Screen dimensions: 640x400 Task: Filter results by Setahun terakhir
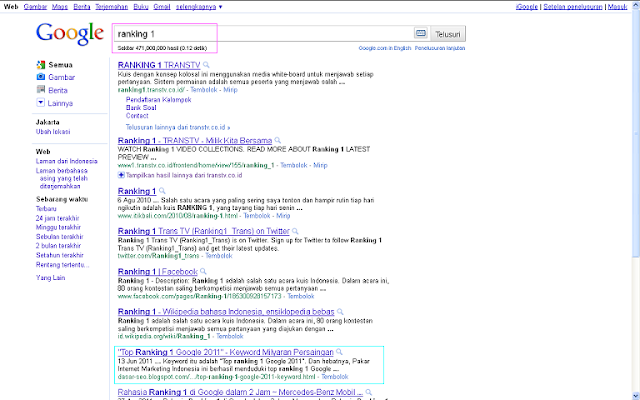coord(60,255)
